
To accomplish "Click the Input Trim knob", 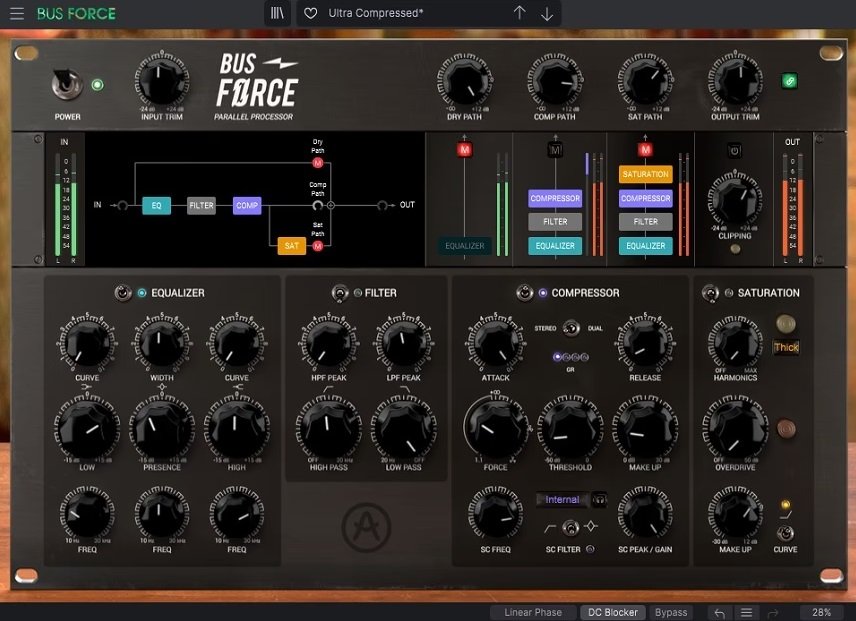I will [162, 80].
